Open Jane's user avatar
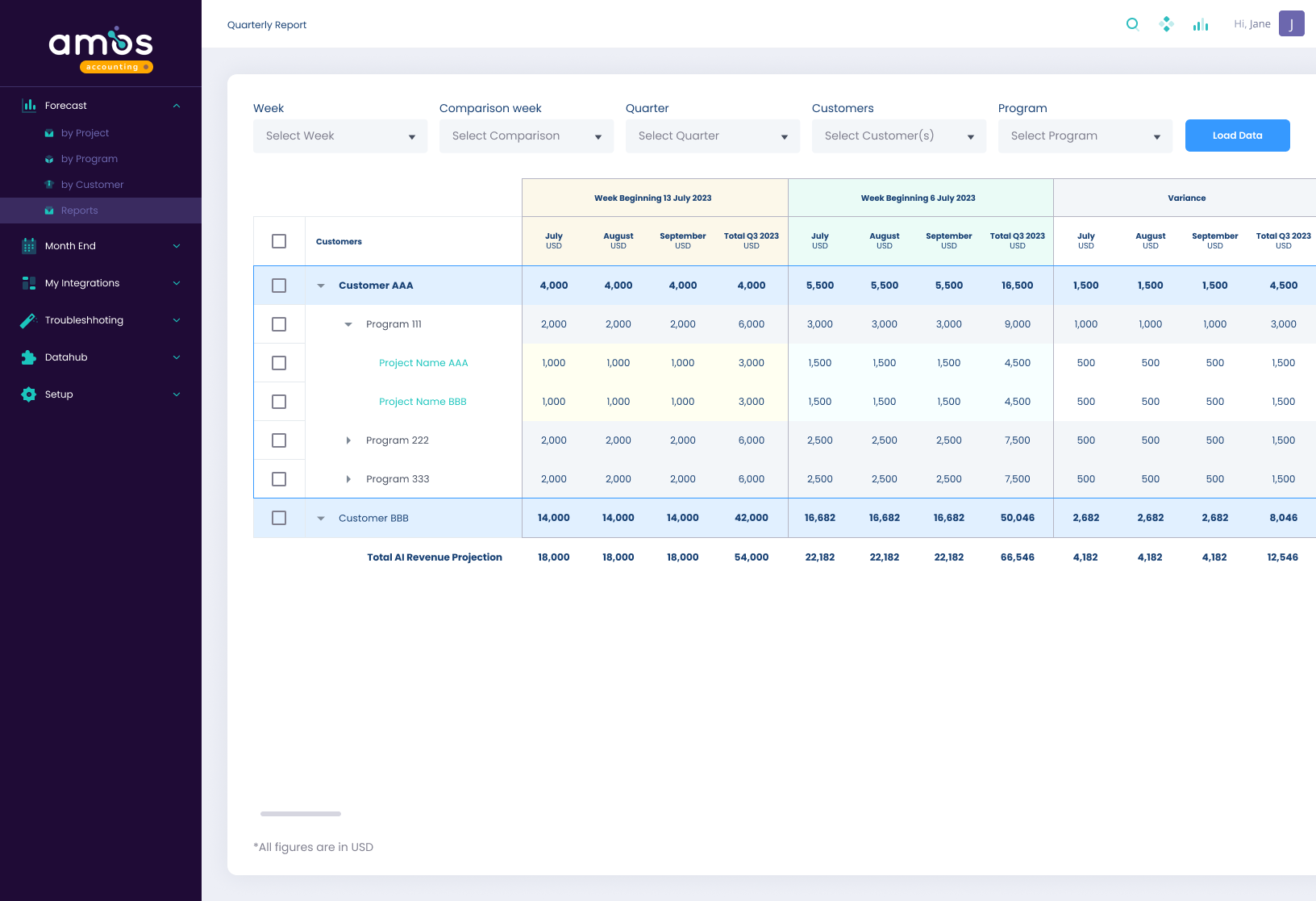1316x901 pixels. pyautogui.click(x=1291, y=24)
